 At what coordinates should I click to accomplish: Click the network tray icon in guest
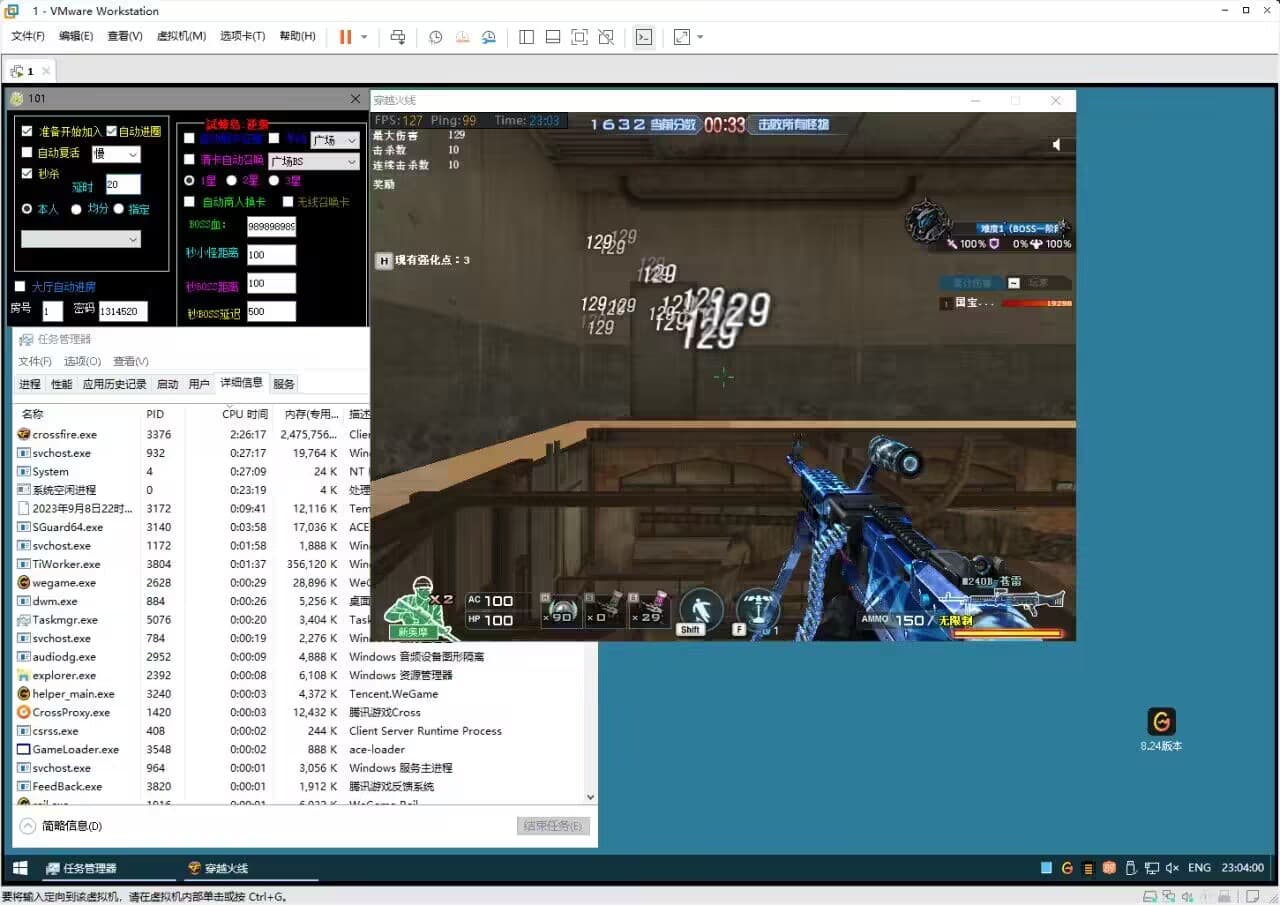coord(1152,868)
